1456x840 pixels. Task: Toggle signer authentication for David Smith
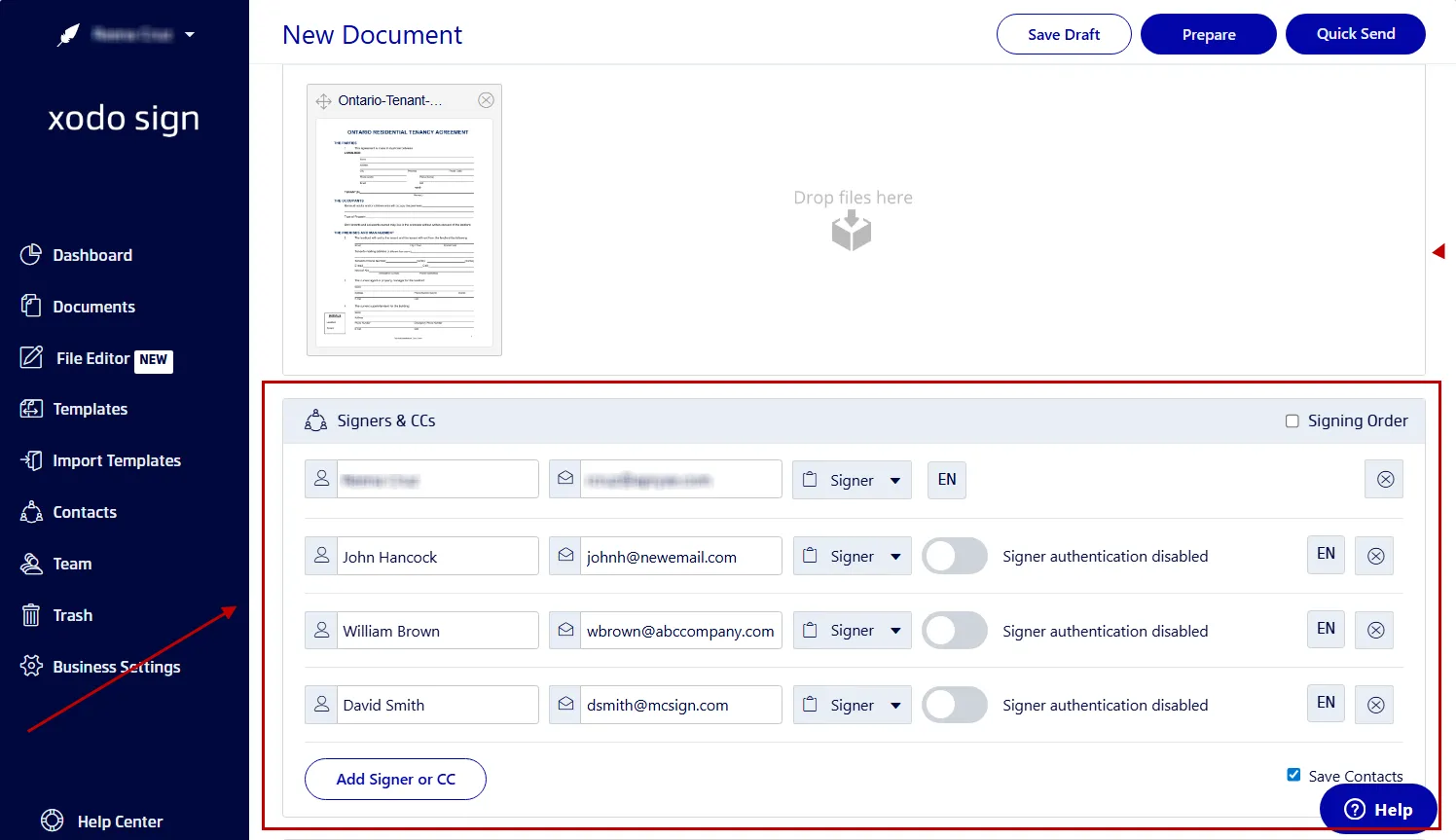pyautogui.click(x=955, y=705)
